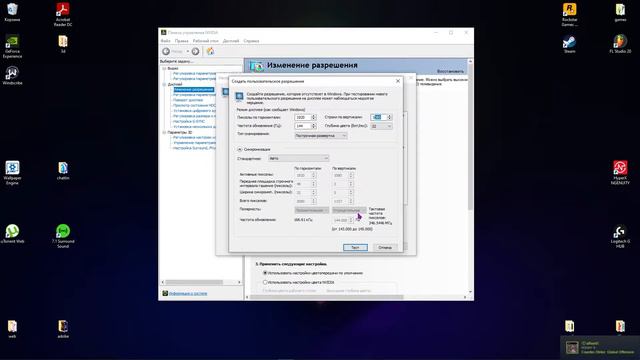
Task: Select Настройка Surround, PhysX tree item
Action: coord(194,148)
